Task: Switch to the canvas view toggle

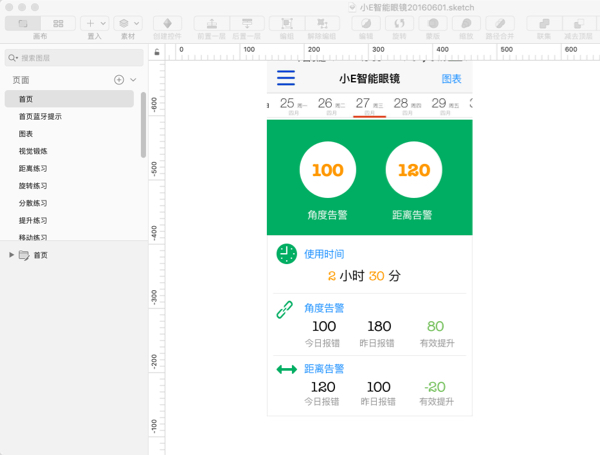Action: pos(23,22)
